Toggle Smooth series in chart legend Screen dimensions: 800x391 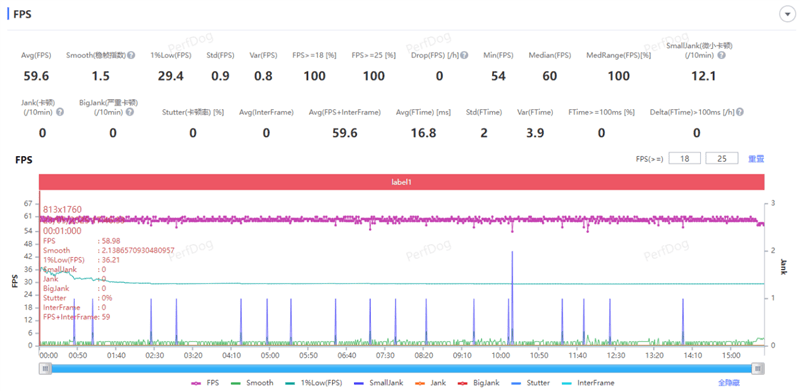252,382
